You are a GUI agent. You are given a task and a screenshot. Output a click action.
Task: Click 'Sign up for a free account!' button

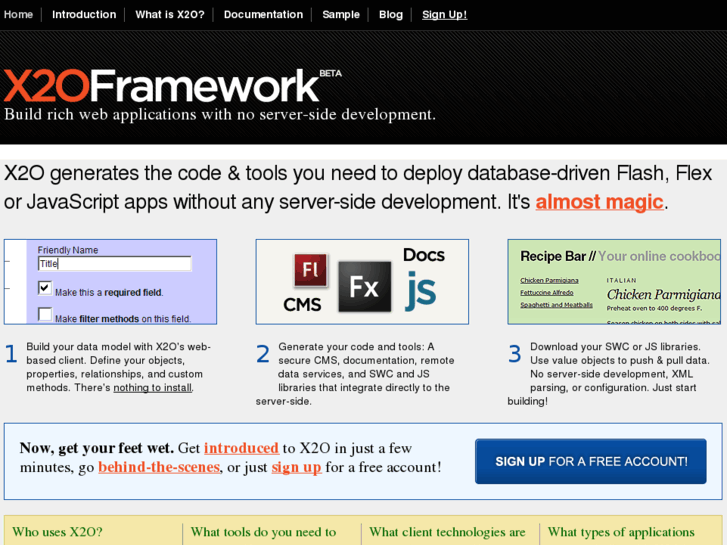591,461
